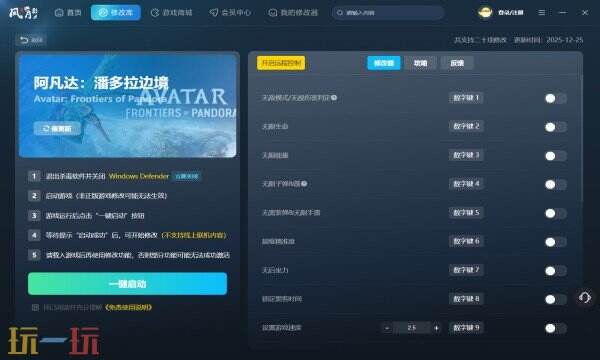Screen dimensions: 600x360
Task: Check the agreement checkbox below 一键启动
Action: [x=35, y=307]
